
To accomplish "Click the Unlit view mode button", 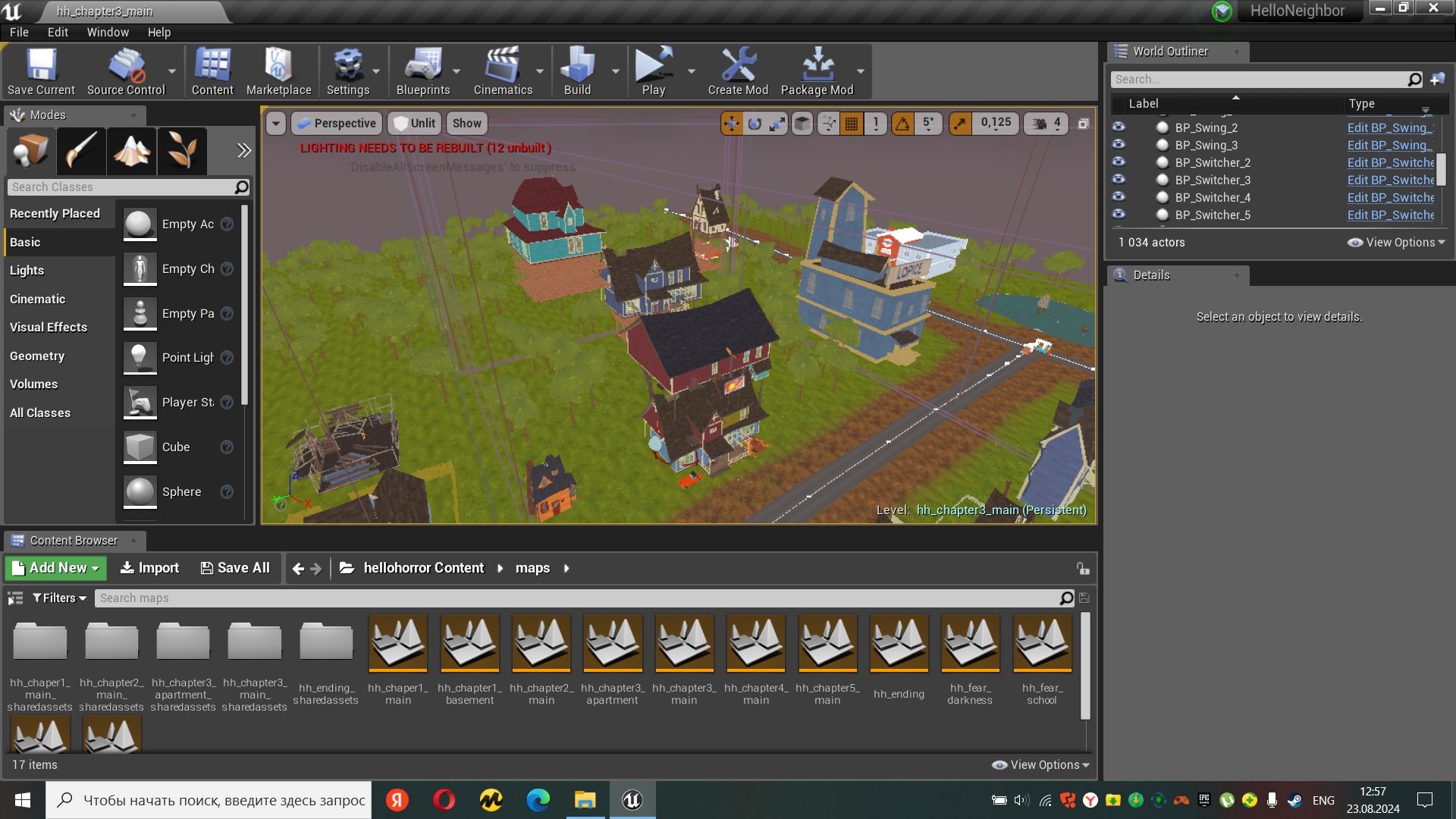I will 415,124.
